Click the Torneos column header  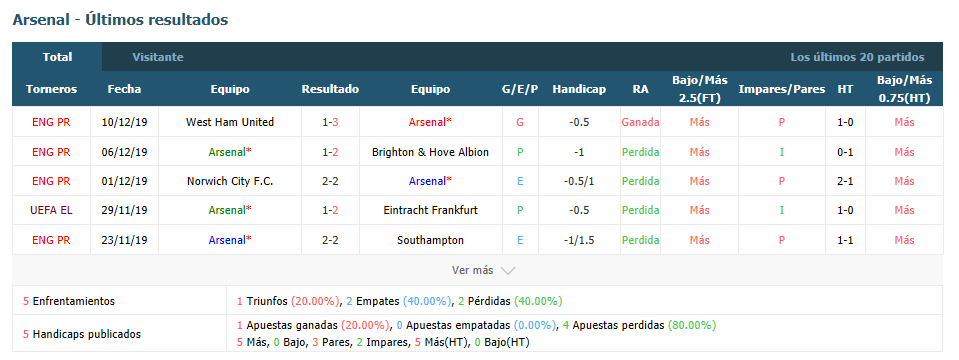[51, 89]
